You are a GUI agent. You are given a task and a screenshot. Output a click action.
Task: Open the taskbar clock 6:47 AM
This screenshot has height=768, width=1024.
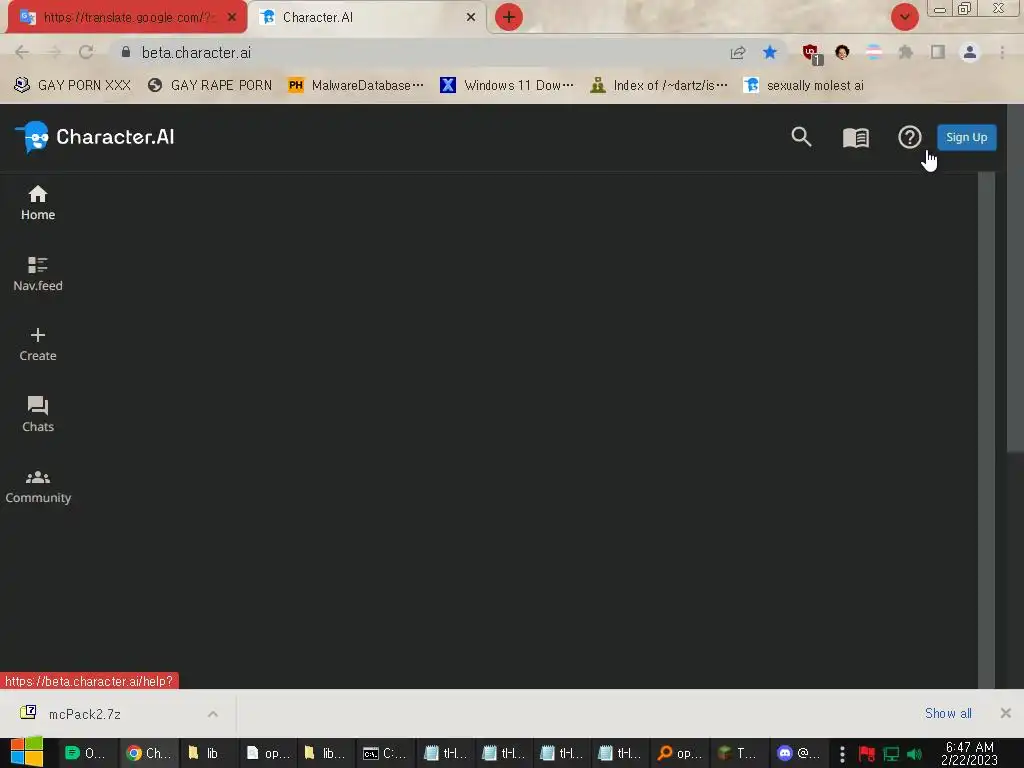(x=970, y=753)
